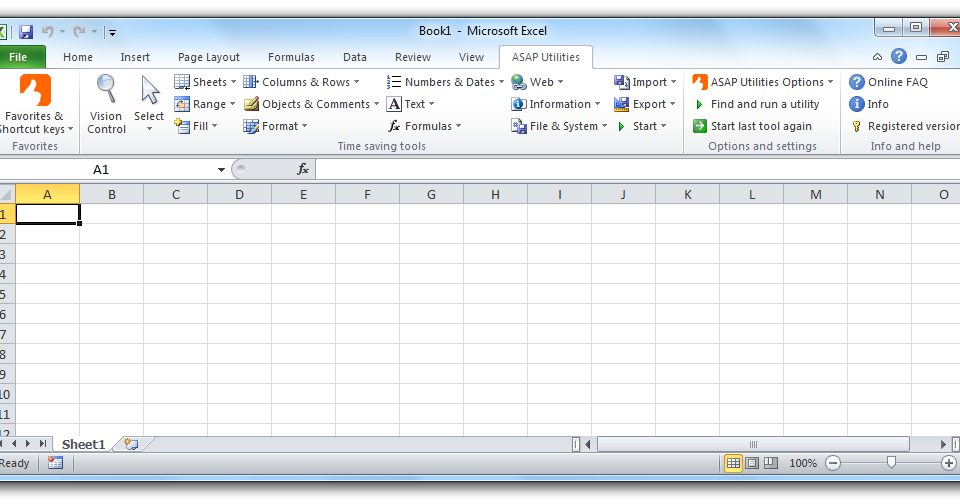This screenshot has width=960, height=504.
Task: Open the Format utilities menu
Action: click(x=276, y=126)
